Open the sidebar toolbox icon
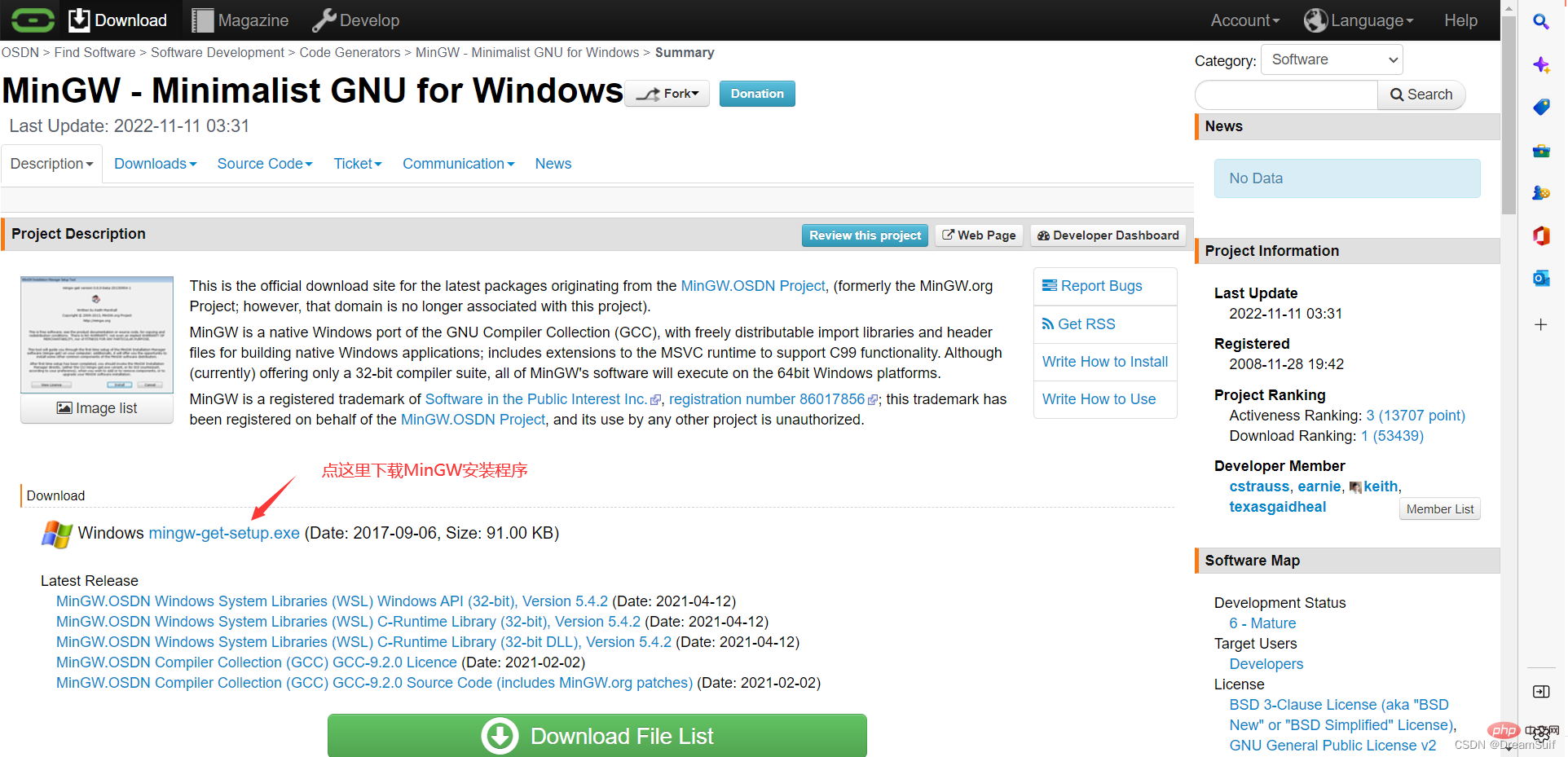This screenshot has height=757, width=1568. [1540, 150]
